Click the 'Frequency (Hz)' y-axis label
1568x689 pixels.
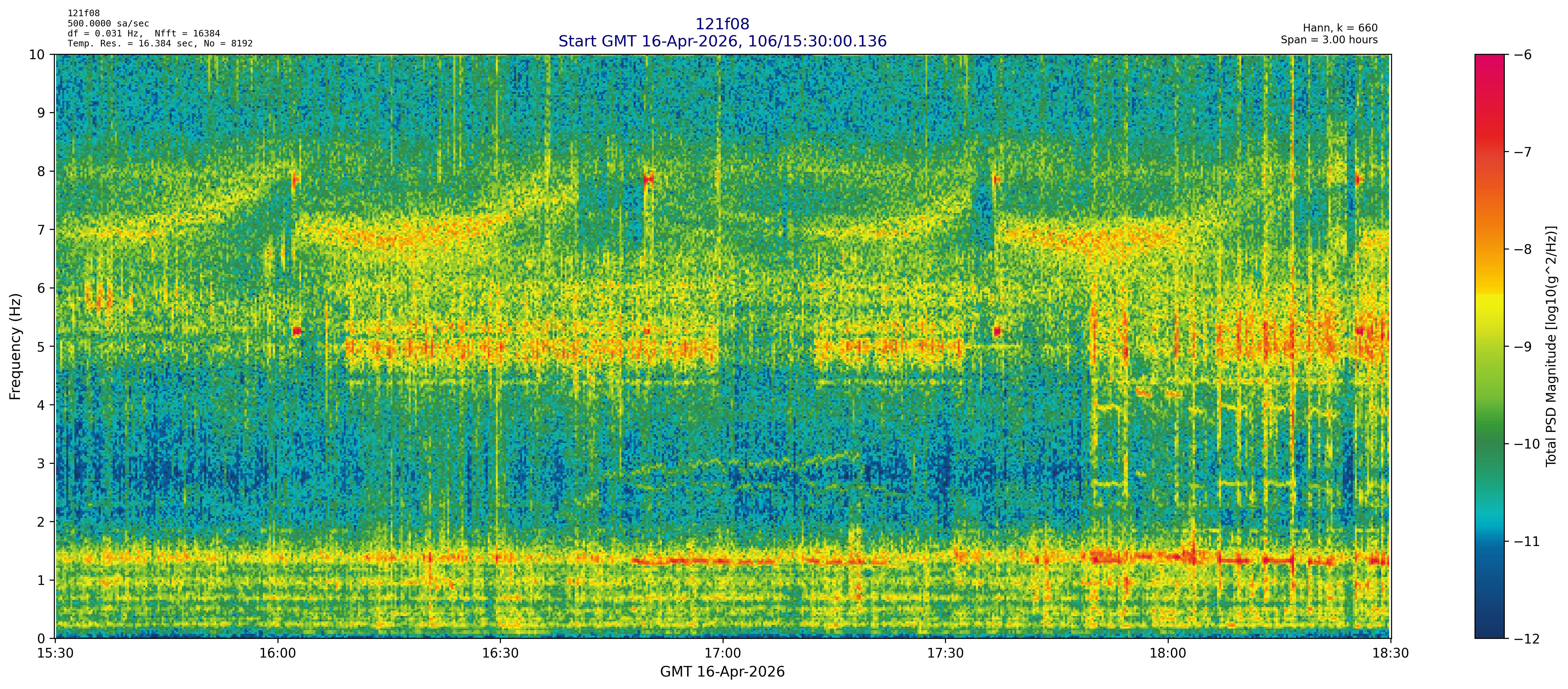tap(15, 346)
